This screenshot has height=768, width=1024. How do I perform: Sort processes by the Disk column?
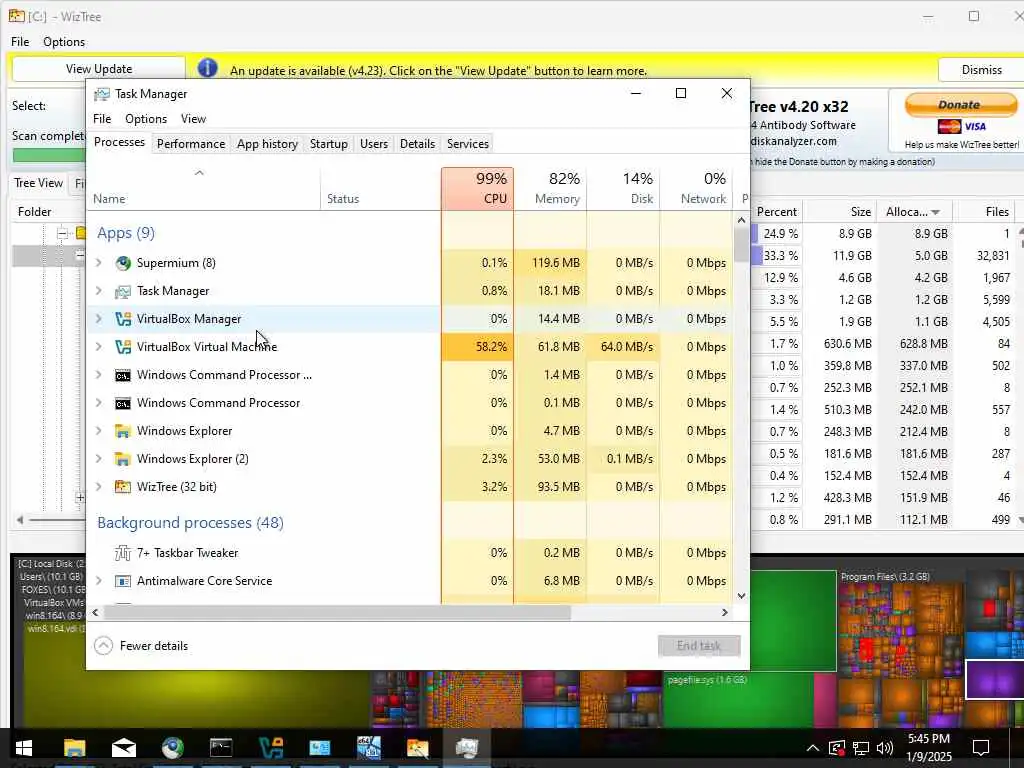click(624, 189)
